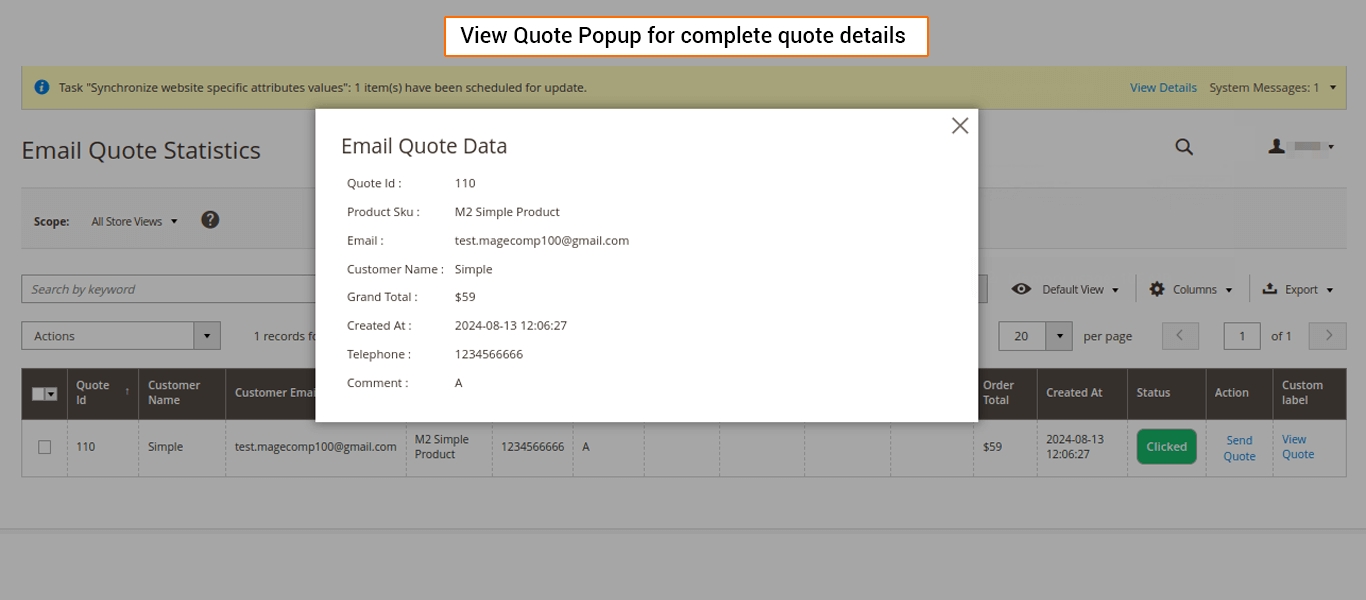Sort by the Quote Id column header

click(x=94, y=392)
